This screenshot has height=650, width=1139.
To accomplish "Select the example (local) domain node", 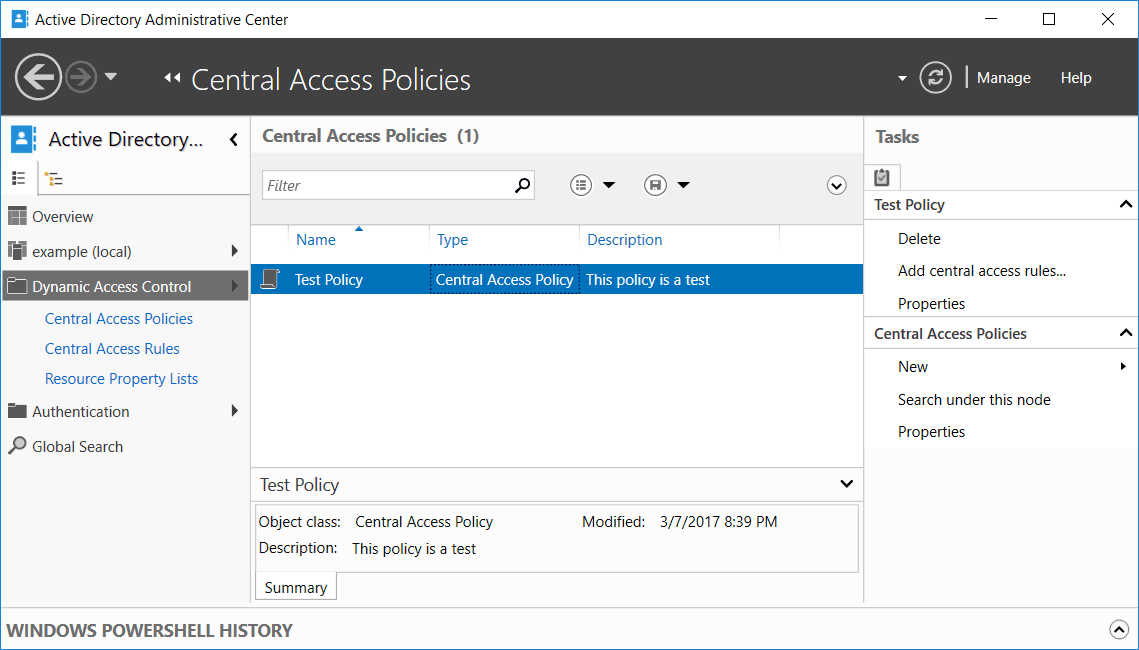I will pos(82,251).
